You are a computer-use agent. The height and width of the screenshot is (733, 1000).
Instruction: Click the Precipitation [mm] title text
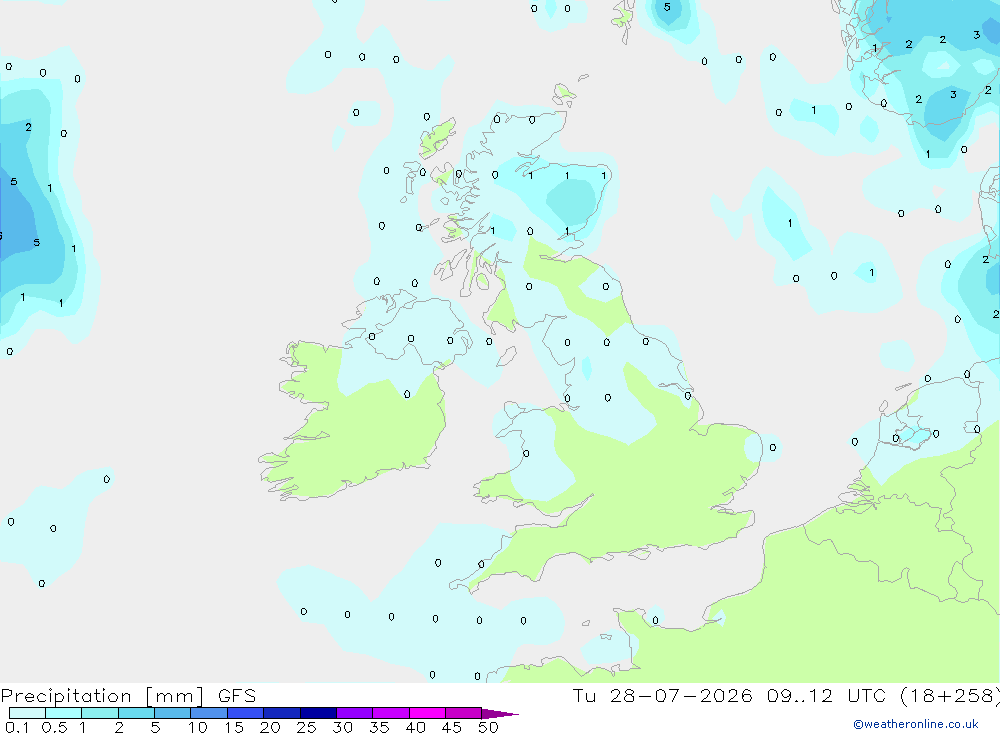(x=102, y=696)
